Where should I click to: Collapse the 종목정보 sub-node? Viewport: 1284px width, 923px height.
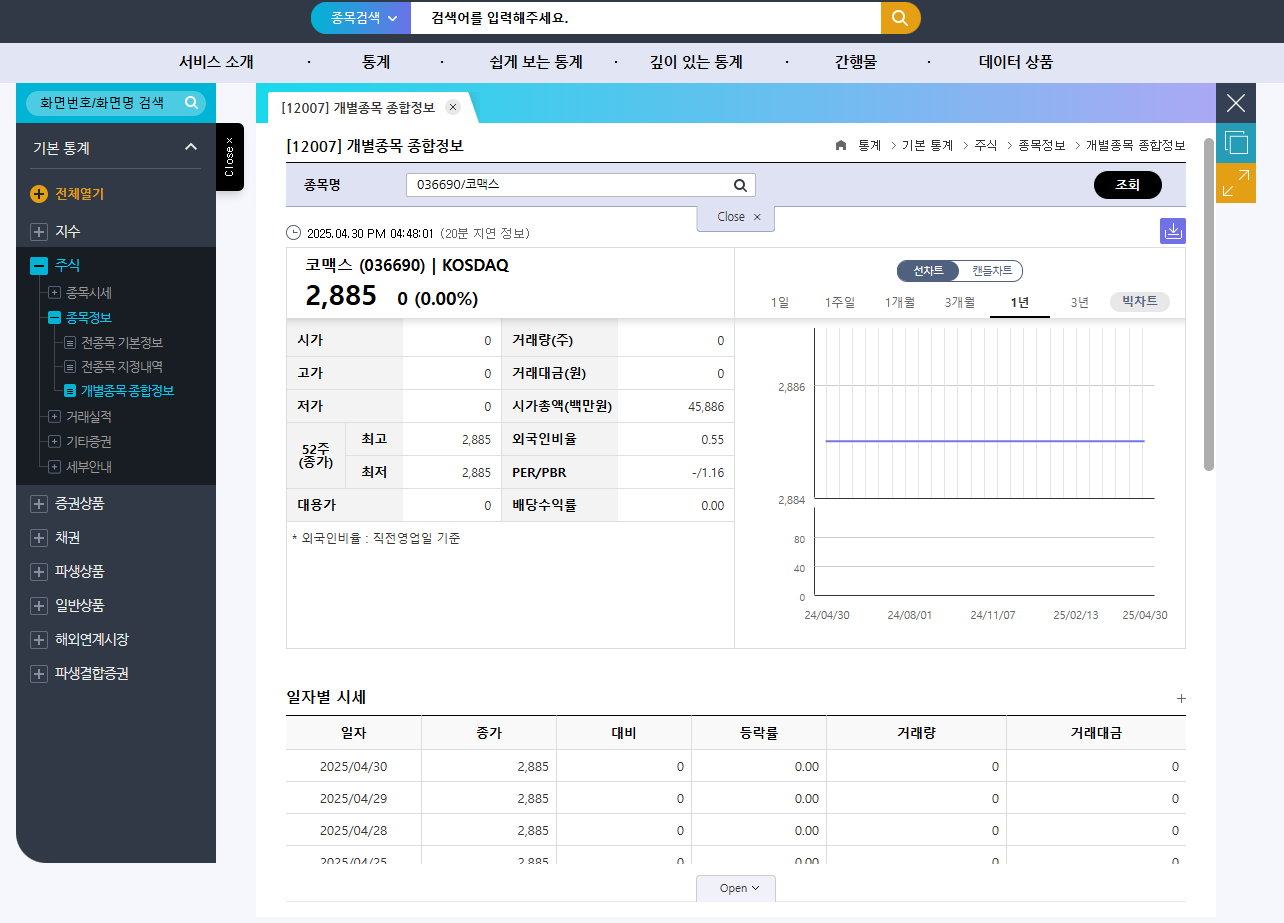[x=55, y=318]
